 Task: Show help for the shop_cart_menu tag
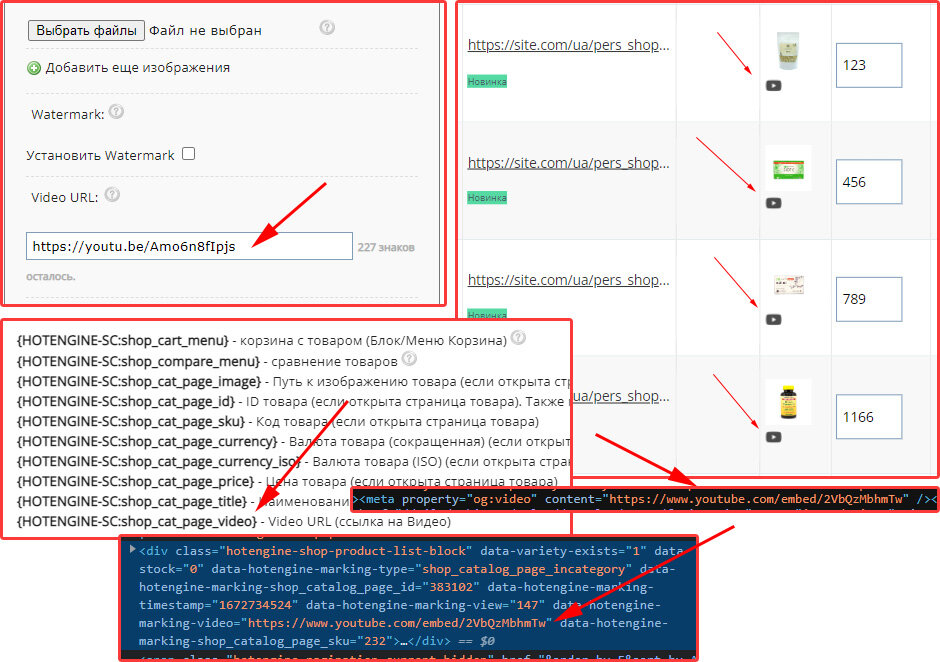click(518, 338)
